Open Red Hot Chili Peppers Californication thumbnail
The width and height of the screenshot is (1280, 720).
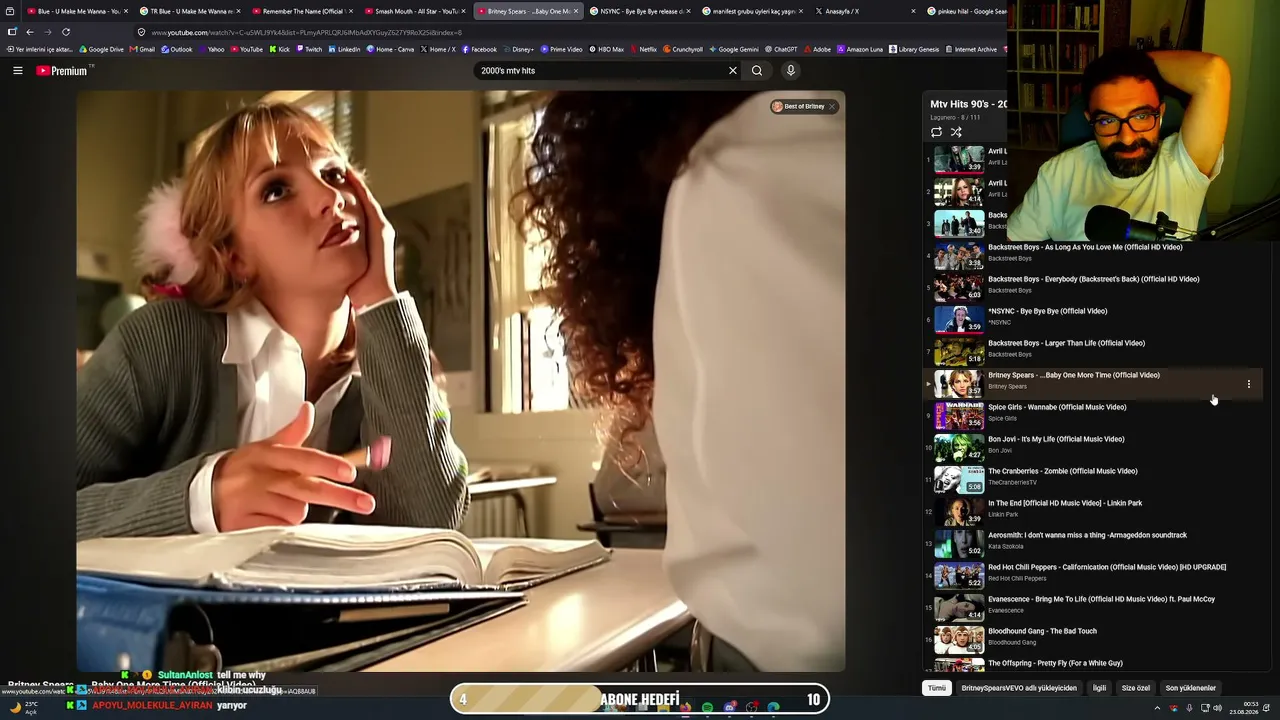click(x=959, y=576)
